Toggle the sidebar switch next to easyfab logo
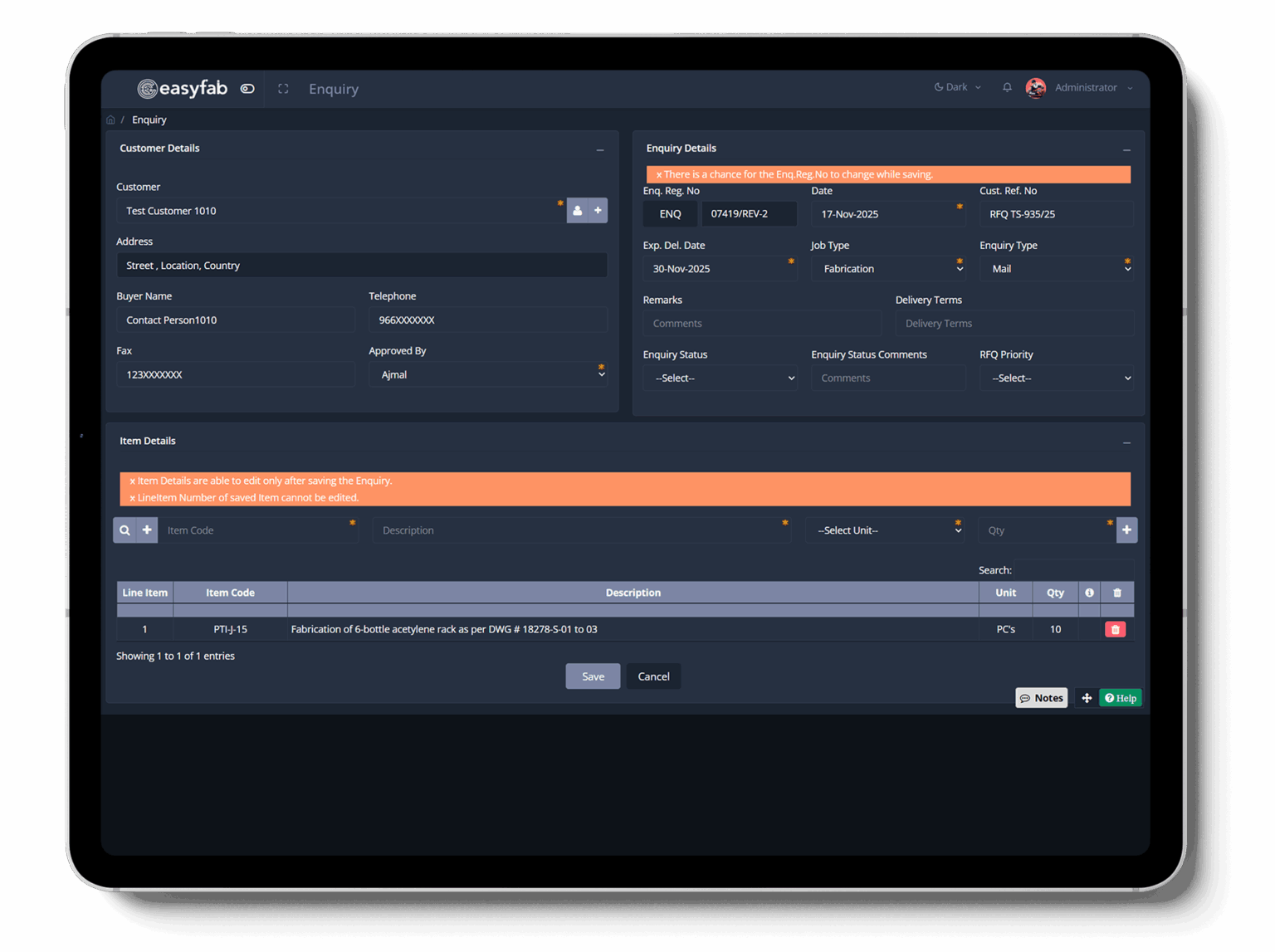This screenshot has height=952, width=1275. click(x=247, y=89)
